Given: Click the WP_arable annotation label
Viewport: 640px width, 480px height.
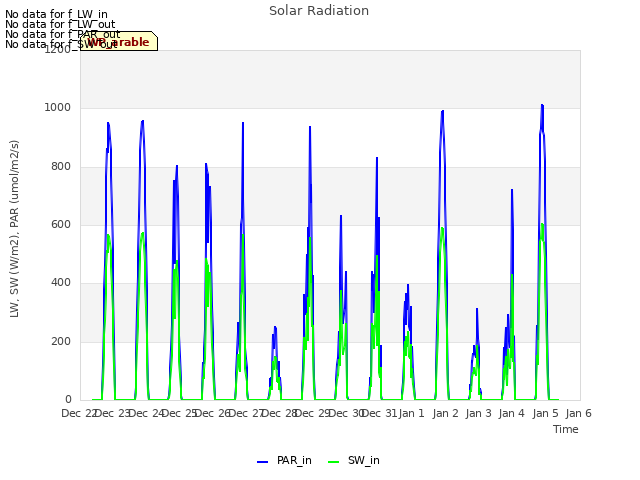Looking at the screenshot, I should coord(118,42).
